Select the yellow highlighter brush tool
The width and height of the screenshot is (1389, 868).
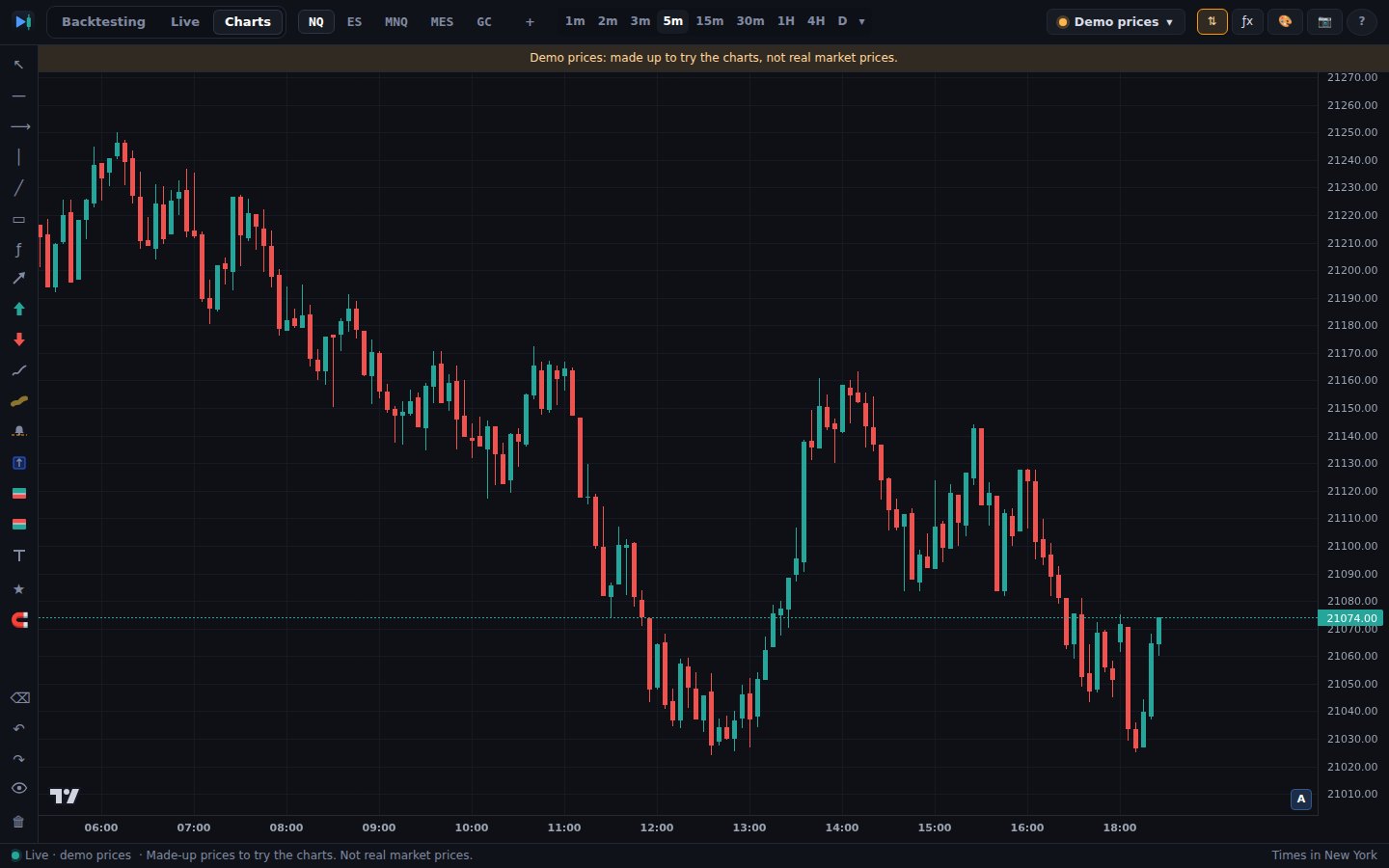[x=18, y=401]
